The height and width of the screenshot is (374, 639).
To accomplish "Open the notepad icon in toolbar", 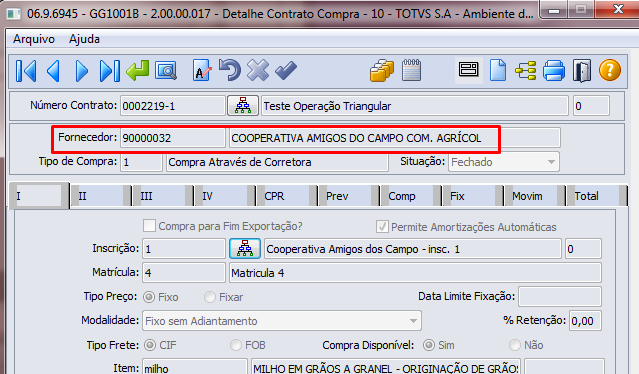I will [412, 70].
